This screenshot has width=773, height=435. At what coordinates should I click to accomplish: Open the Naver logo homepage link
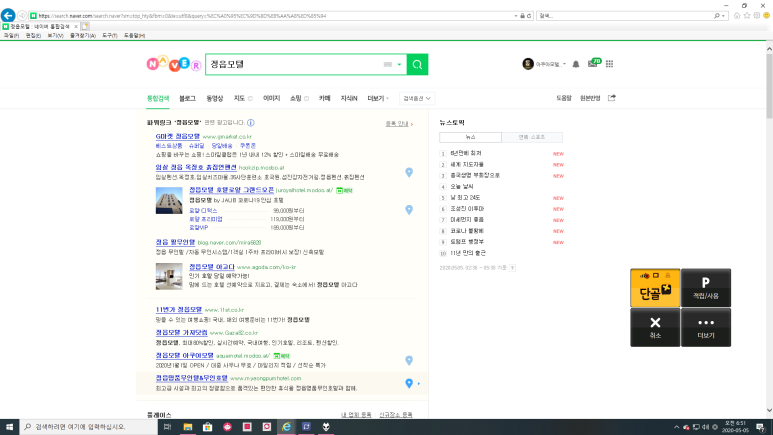click(174, 65)
